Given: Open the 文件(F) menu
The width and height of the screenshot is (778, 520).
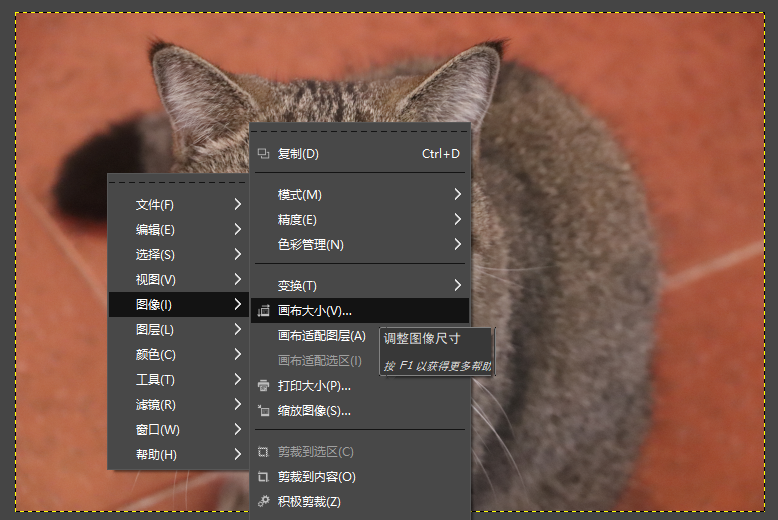Looking at the screenshot, I should 155,204.
